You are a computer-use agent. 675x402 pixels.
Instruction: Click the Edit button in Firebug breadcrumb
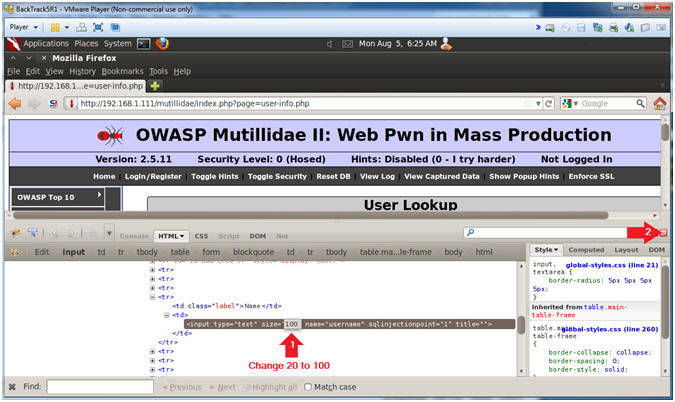[x=42, y=252]
